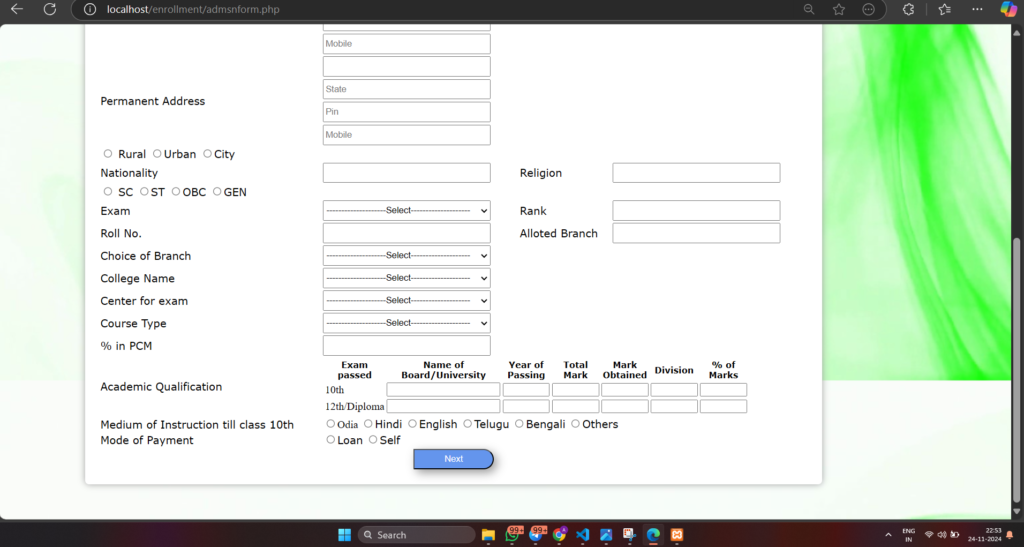The width and height of the screenshot is (1024, 547).
Task: Open the Exam dropdown
Action: pos(406,211)
